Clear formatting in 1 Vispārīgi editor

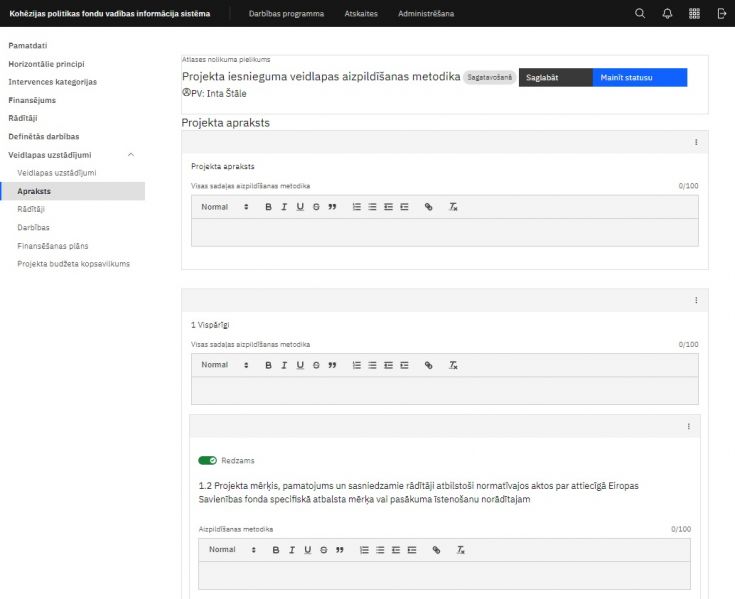[x=453, y=365]
